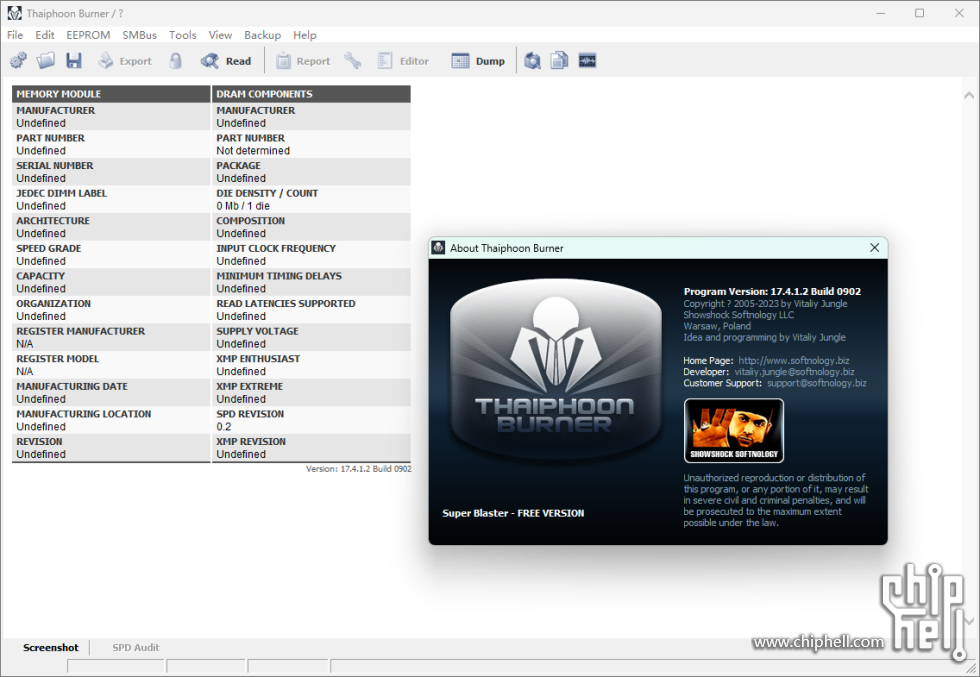Click the SPD REVISION value 0.2
980x677 pixels.
pyautogui.click(x=224, y=427)
